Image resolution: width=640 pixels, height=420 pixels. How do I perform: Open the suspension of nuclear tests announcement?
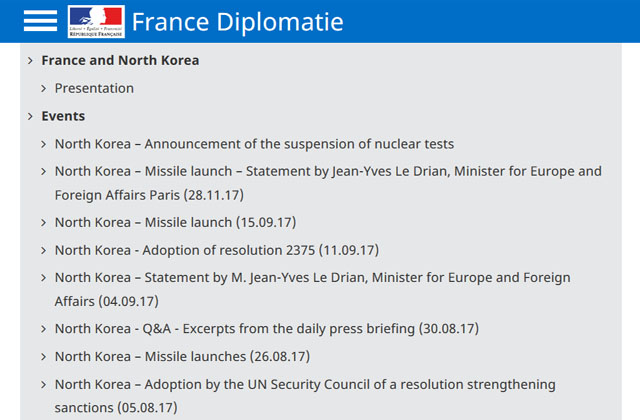[254, 144]
